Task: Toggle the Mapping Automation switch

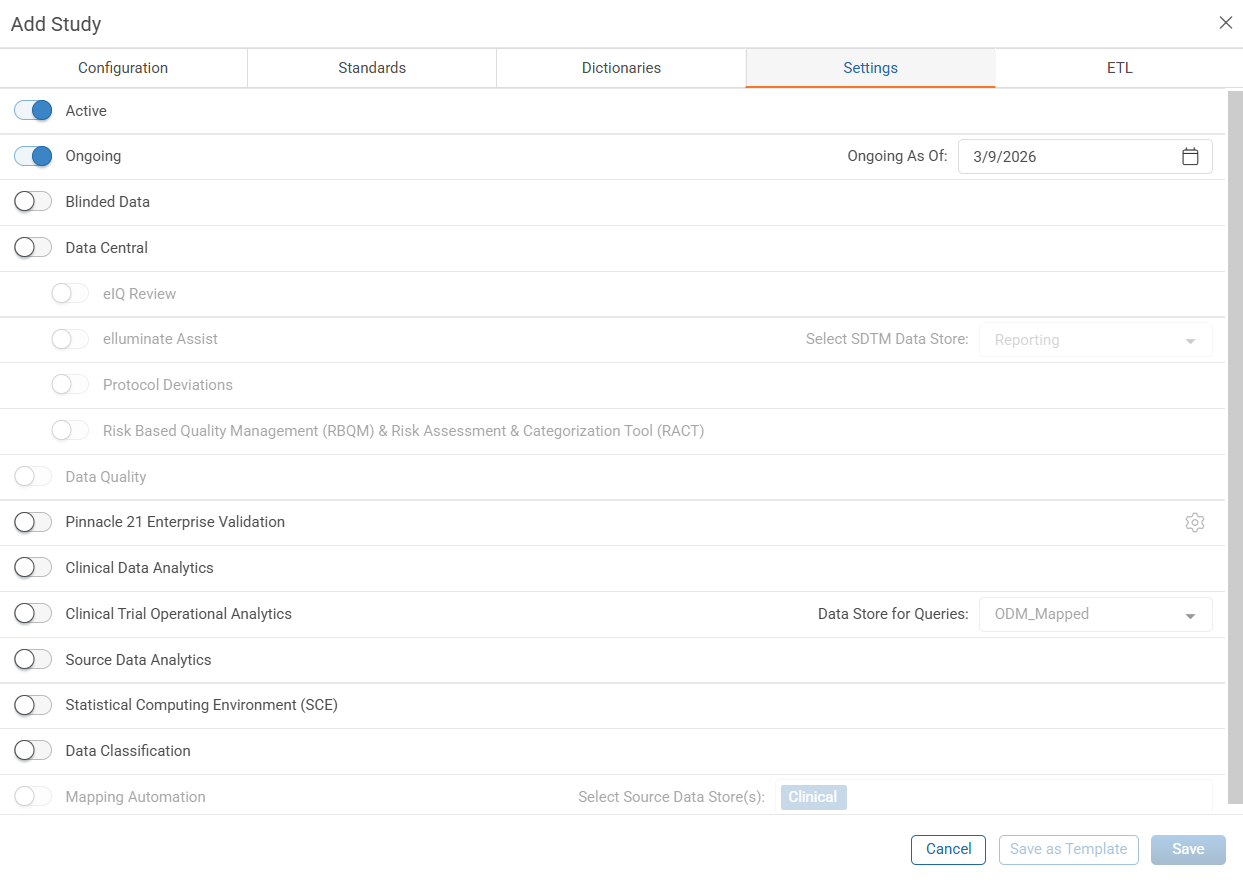Action: (33, 797)
